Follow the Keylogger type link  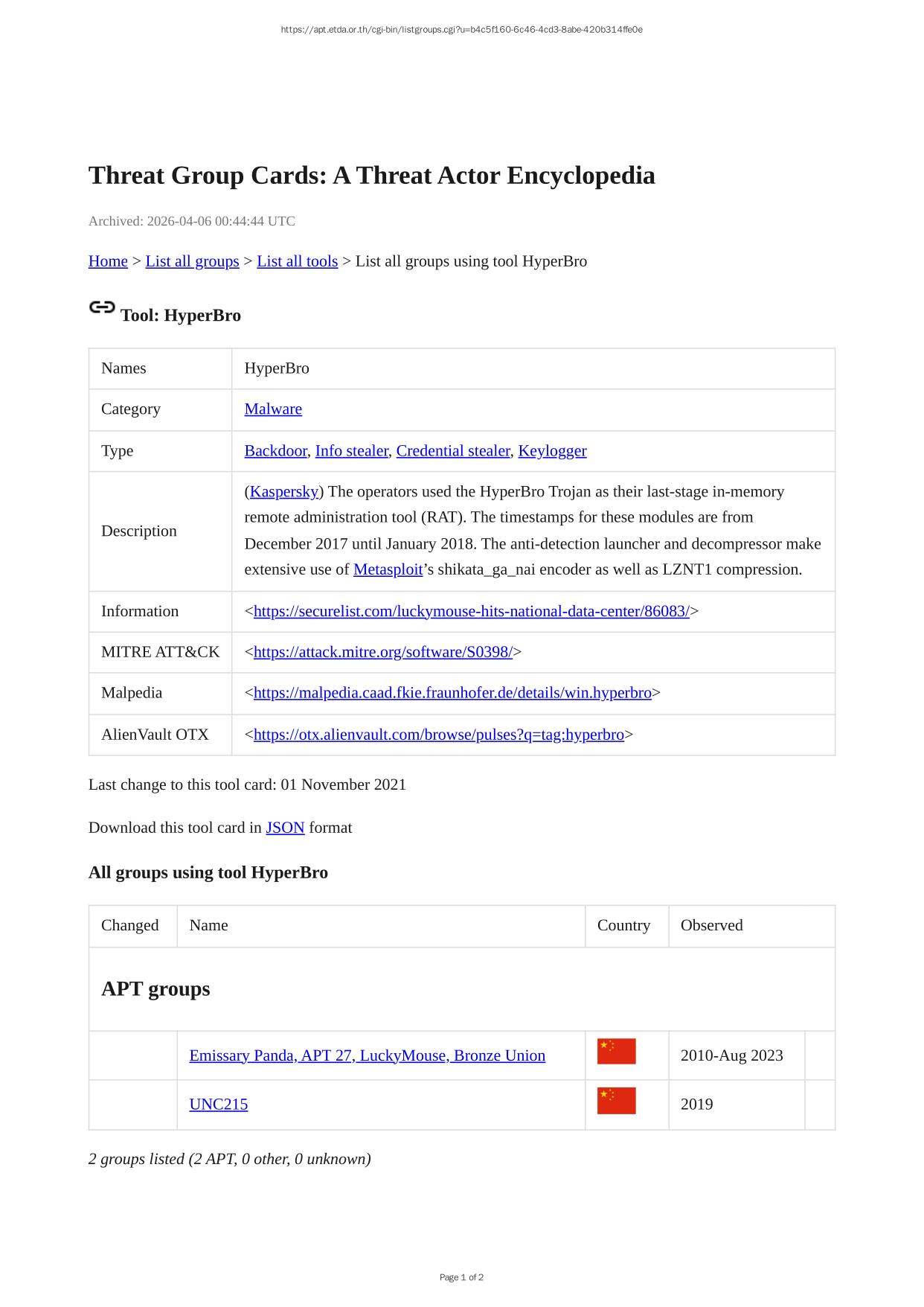pyautogui.click(x=552, y=451)
